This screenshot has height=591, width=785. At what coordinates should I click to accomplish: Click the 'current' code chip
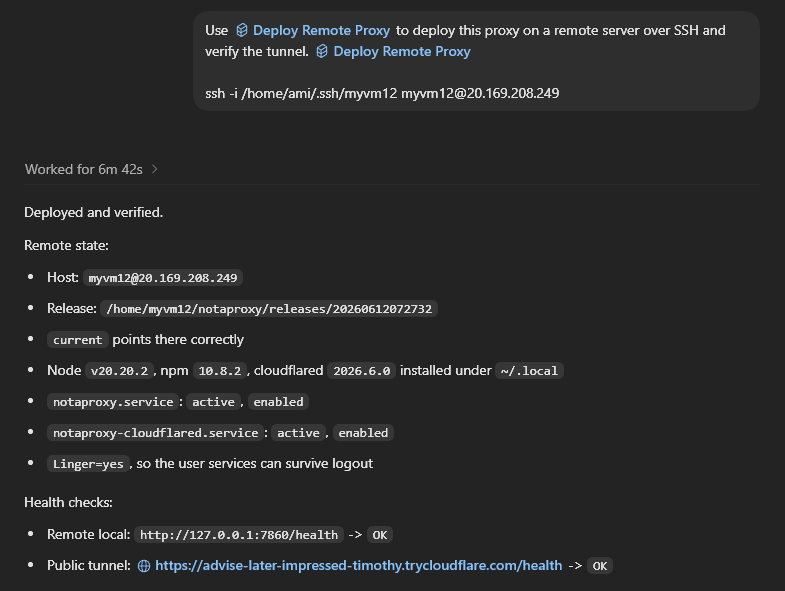[x=78, y=340]
